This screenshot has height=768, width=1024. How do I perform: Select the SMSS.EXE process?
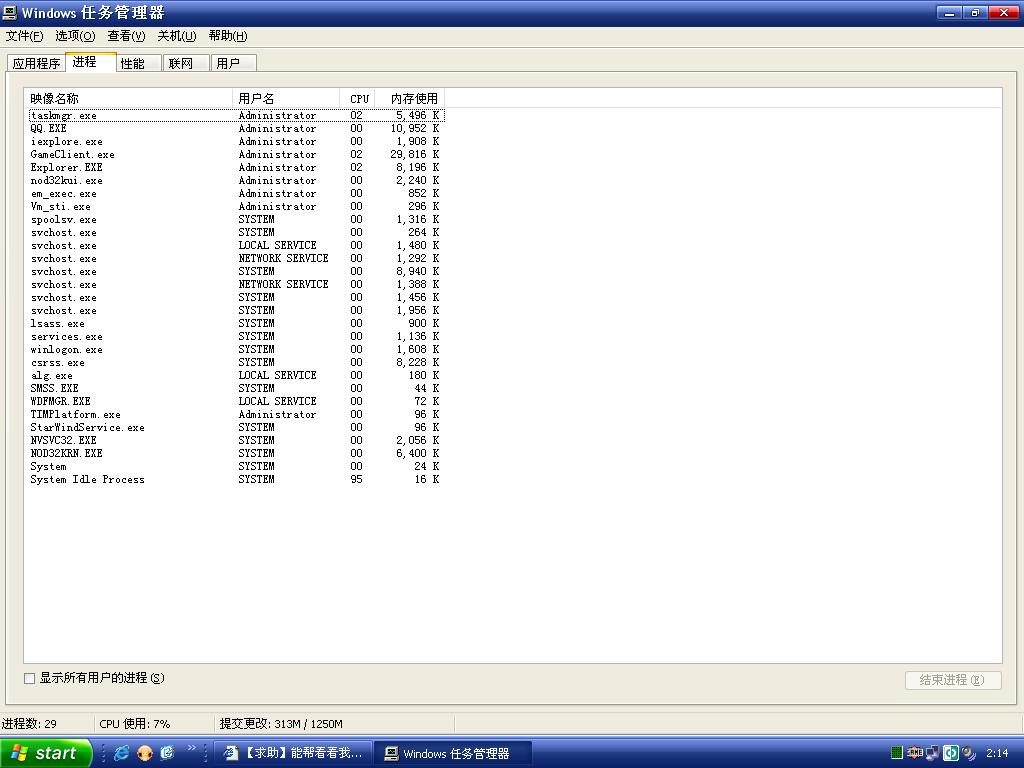point(236,389)
